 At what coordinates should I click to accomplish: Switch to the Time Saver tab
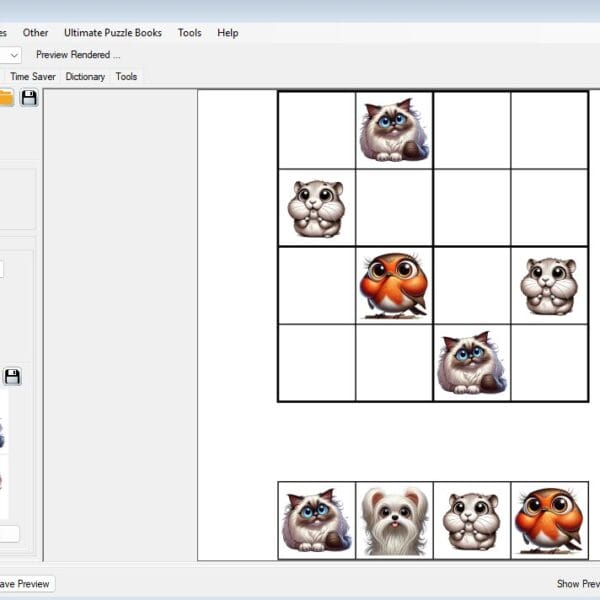[x=33, y=76]
